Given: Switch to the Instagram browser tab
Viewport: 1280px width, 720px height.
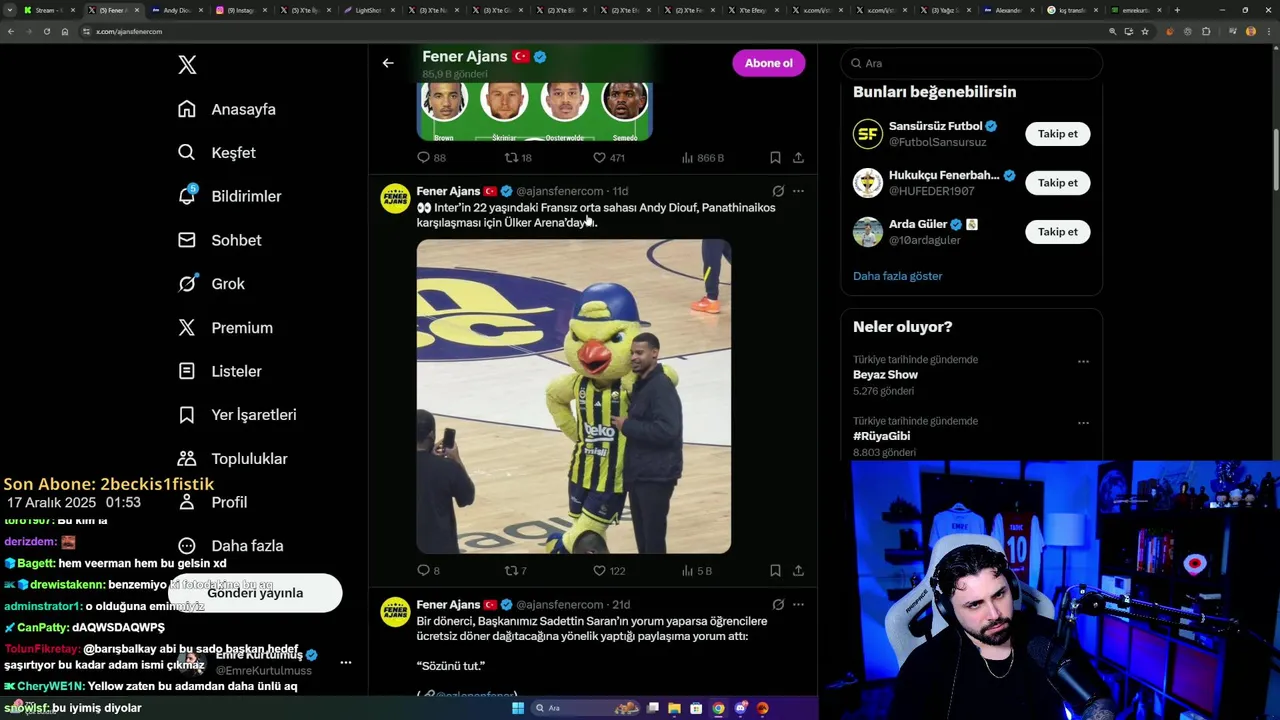Looking at the screenshot, I should click(x=240, y=10).
